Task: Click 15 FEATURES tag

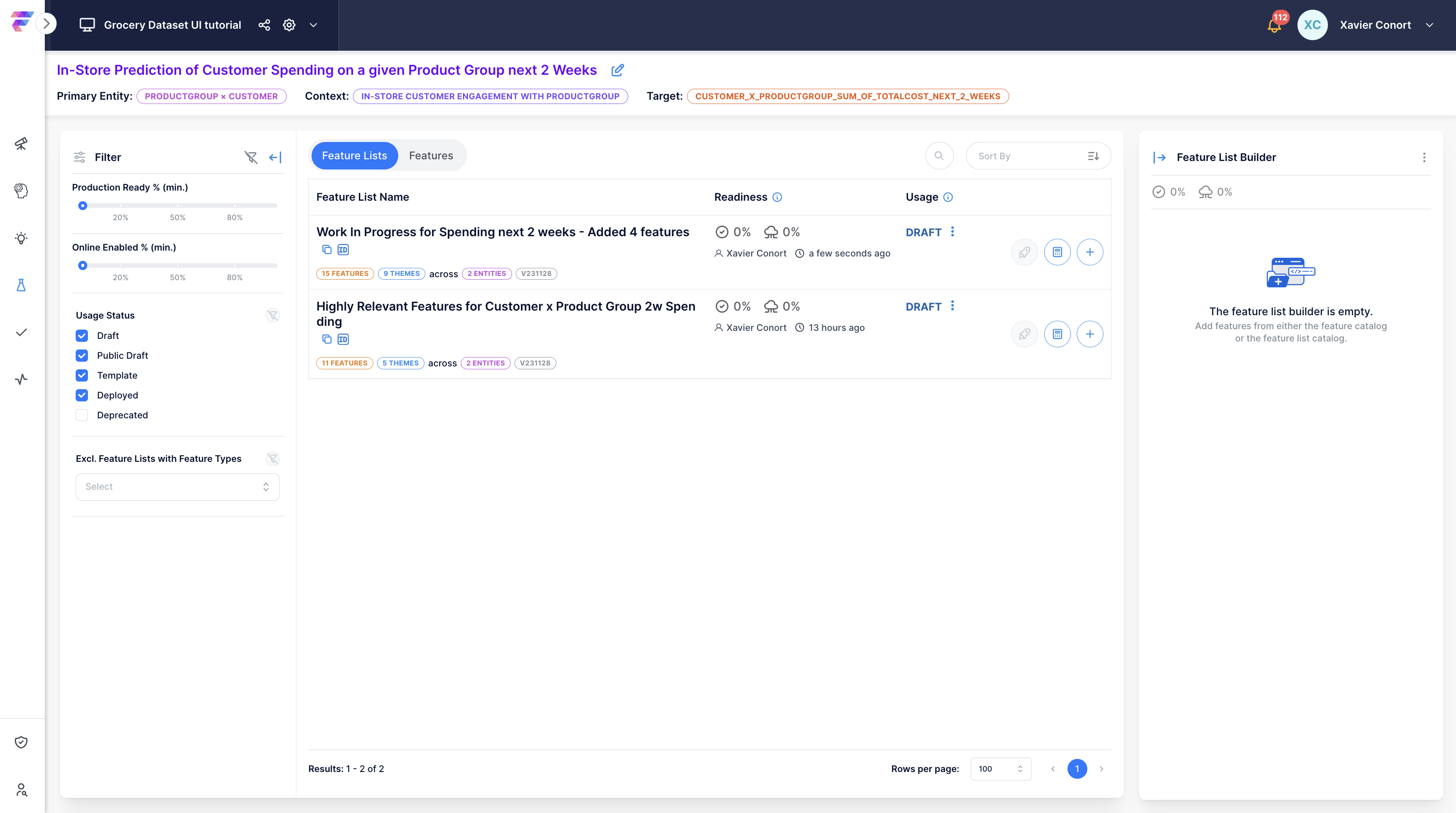Action: coord(345,273)
